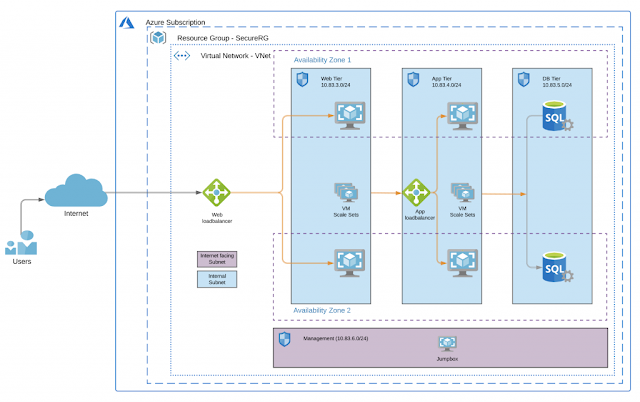This screenshot has width=640, height=402.
Task: Select the App Tier VM Scale Sets icon
Action: coord(461,192)
